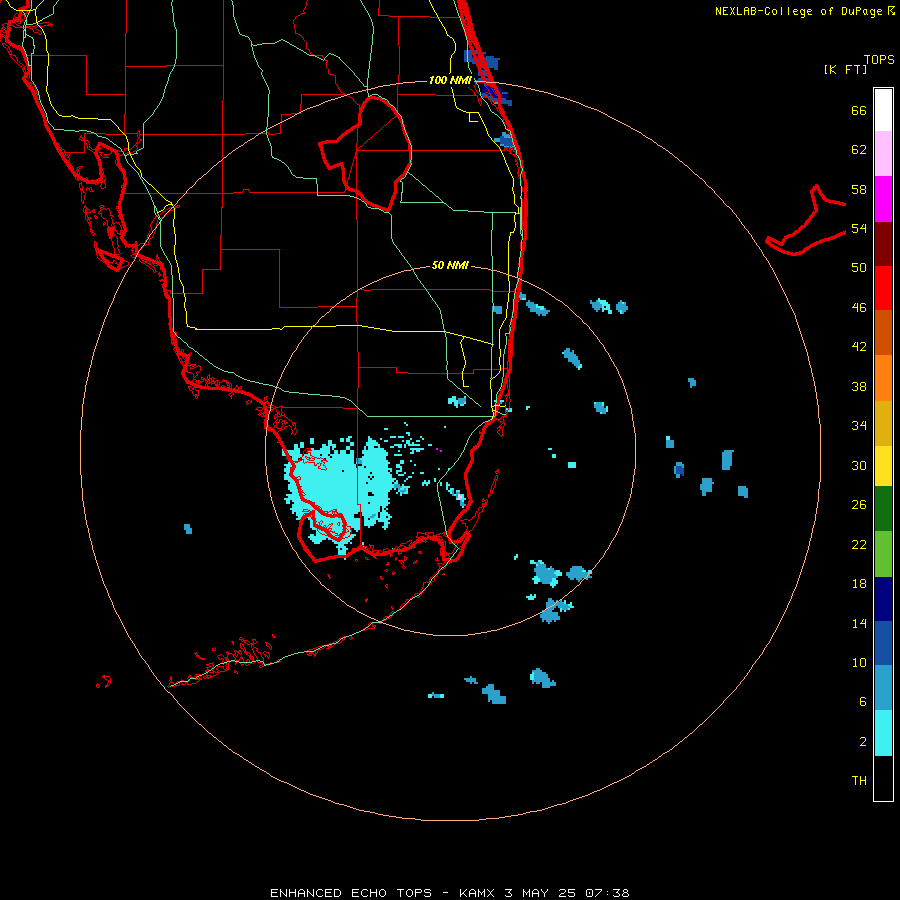Click the NEXLAB-College of DuPage credit text

coord(804,11)
